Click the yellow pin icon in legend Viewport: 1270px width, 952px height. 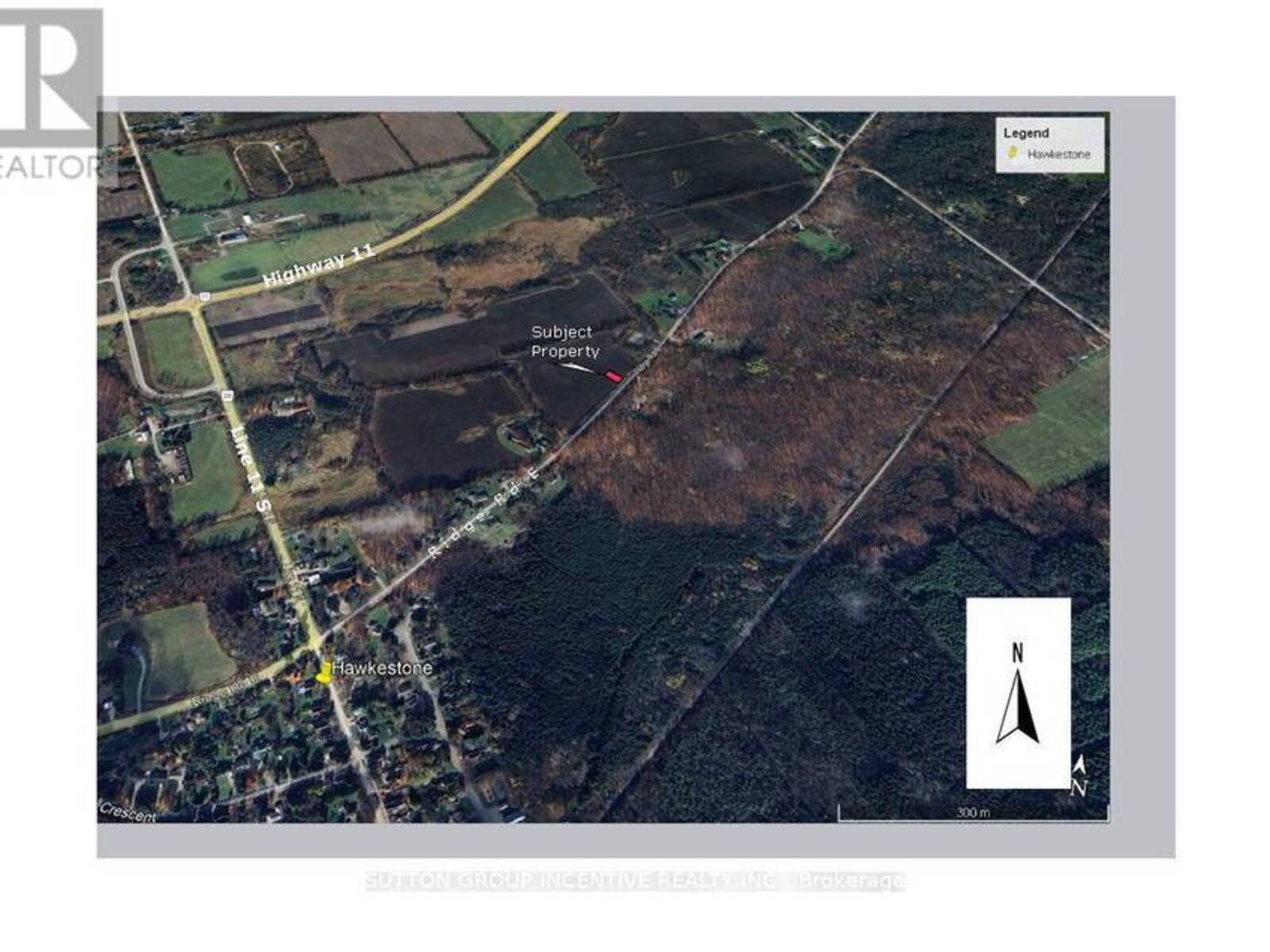tap(1012, 152)
